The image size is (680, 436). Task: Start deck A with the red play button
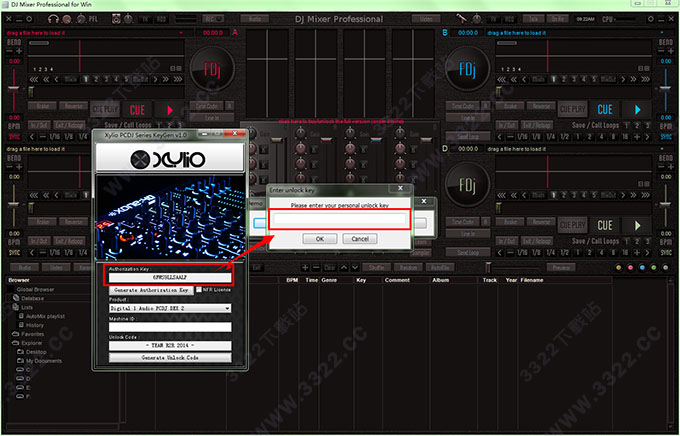click(170, 110)
